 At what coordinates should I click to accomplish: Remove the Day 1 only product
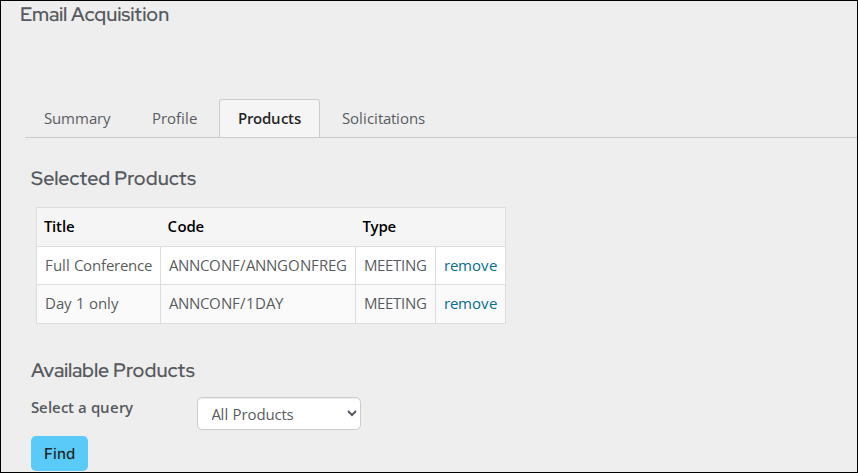coord(471,304)
